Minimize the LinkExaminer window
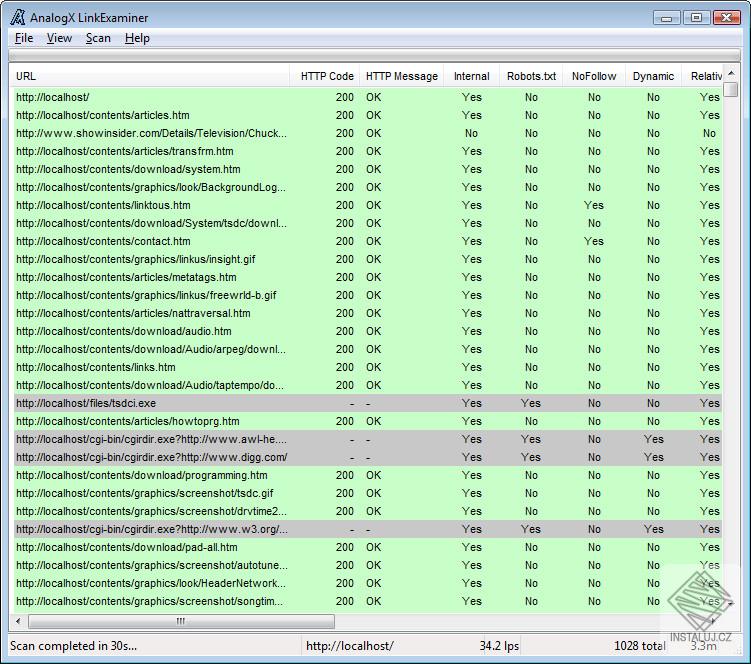Screen dimensions: 751x664 (x=666, y=18)
